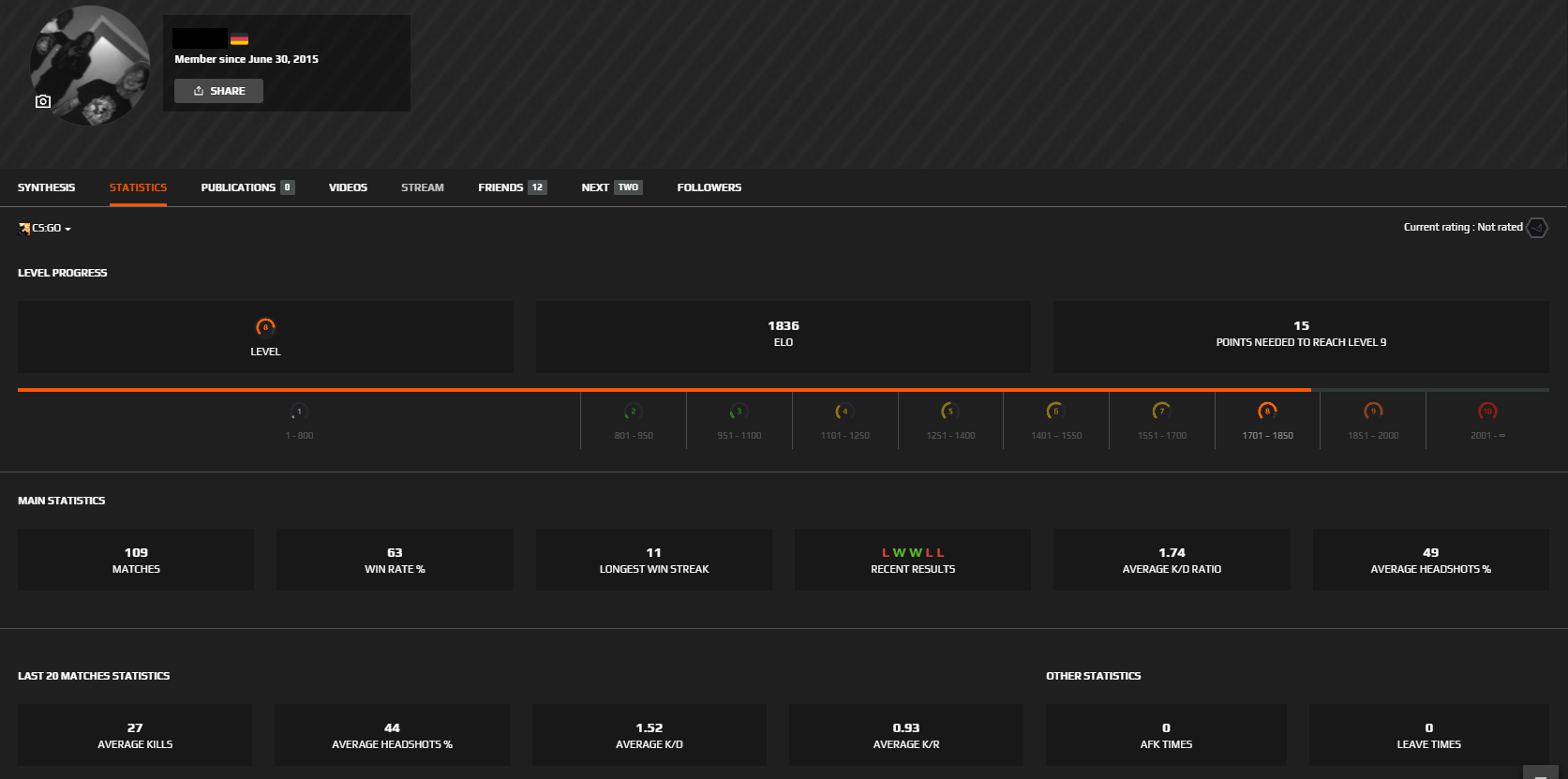This screenshot has height=779, width=1568.
Task: Switch to the Videos tab
Action: (348, 187)
